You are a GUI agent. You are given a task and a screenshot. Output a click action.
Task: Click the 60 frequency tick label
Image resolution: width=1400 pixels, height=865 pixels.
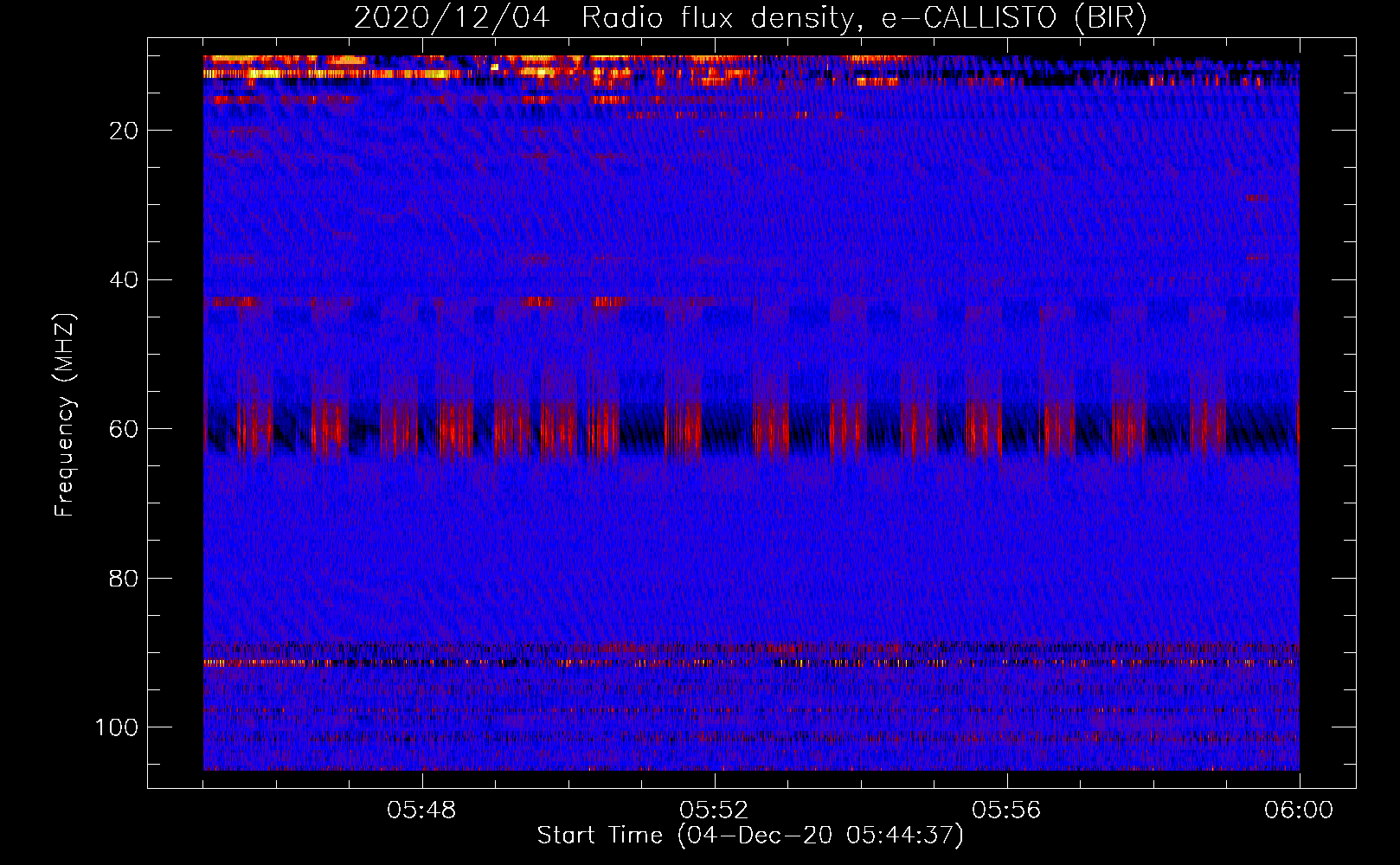[124, 429]
